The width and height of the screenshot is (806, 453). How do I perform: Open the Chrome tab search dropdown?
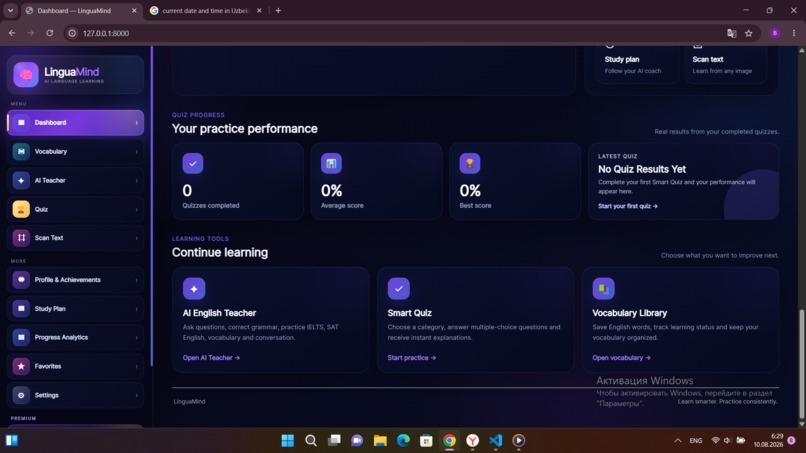[10, 10]
